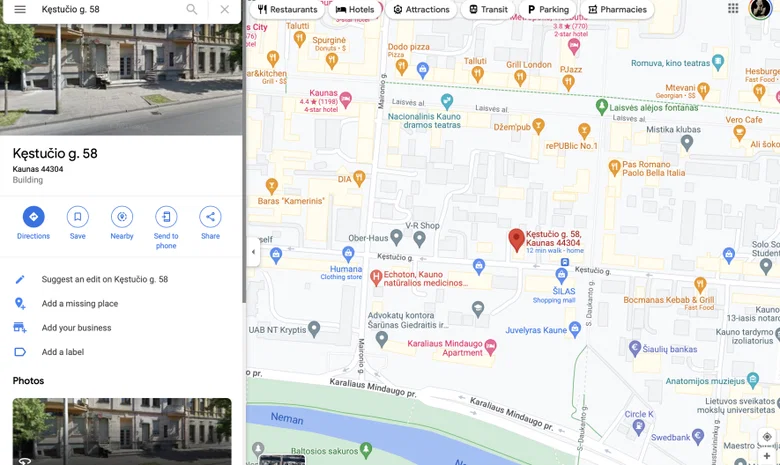Select Humana clothing store pin
This screenshot has height=465, width=780.
click(x=348, y=254)
